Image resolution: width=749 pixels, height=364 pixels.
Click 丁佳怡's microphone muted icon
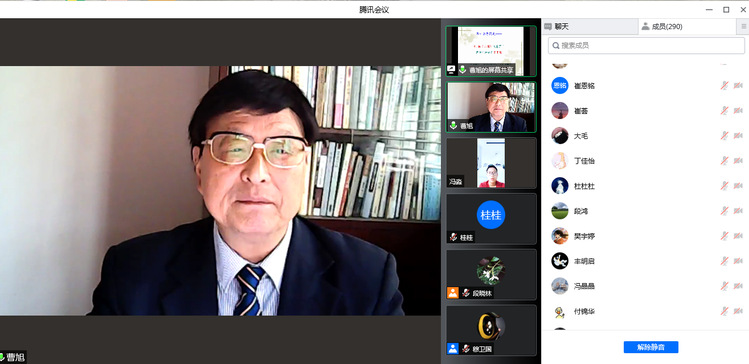[725, 161]
